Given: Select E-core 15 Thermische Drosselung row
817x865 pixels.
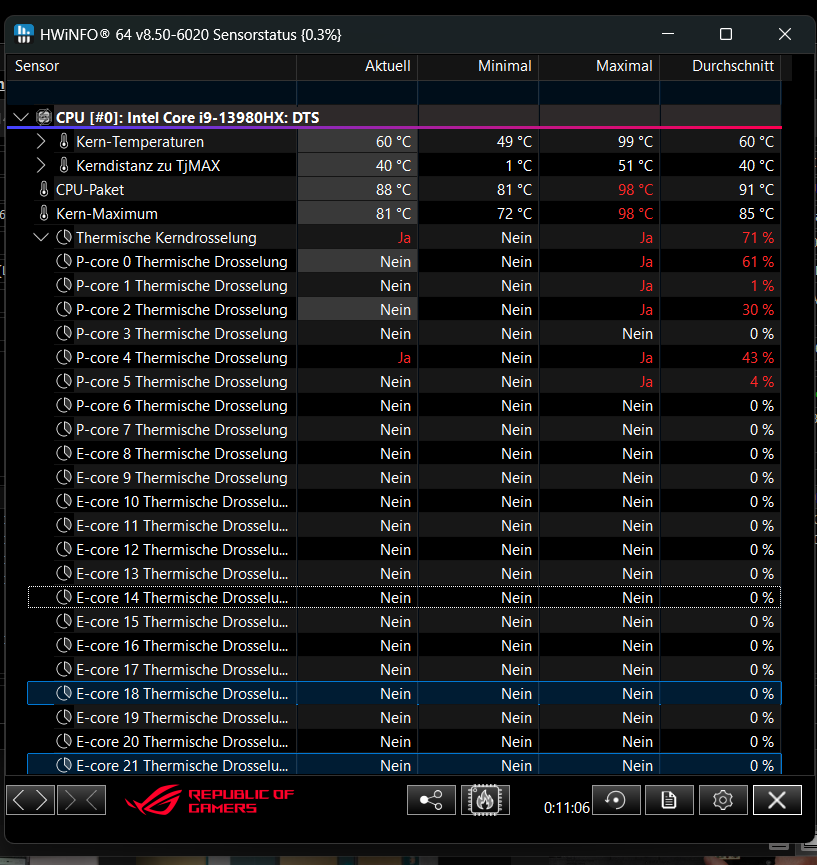Looking at the screenshot, I should tap(404, 622).
